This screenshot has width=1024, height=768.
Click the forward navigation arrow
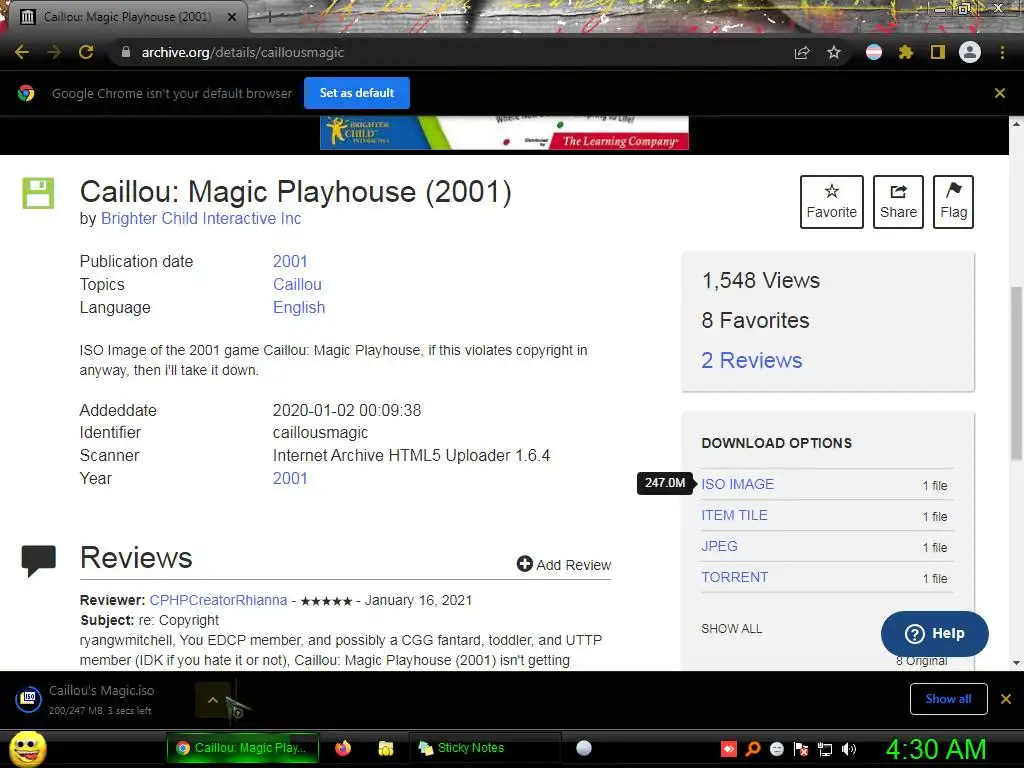coord(54,52)
